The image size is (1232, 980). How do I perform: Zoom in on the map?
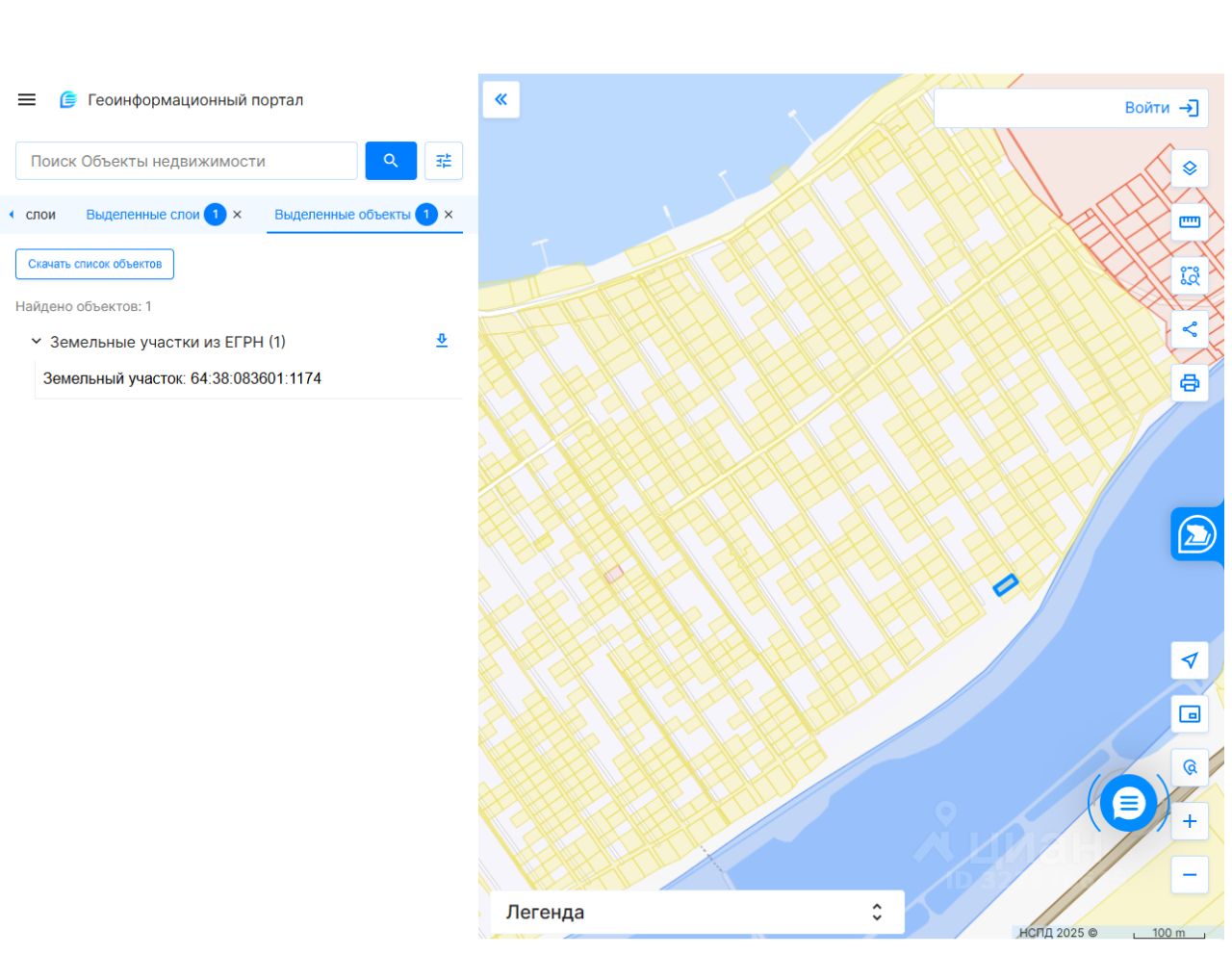[x=1190, y=821]
